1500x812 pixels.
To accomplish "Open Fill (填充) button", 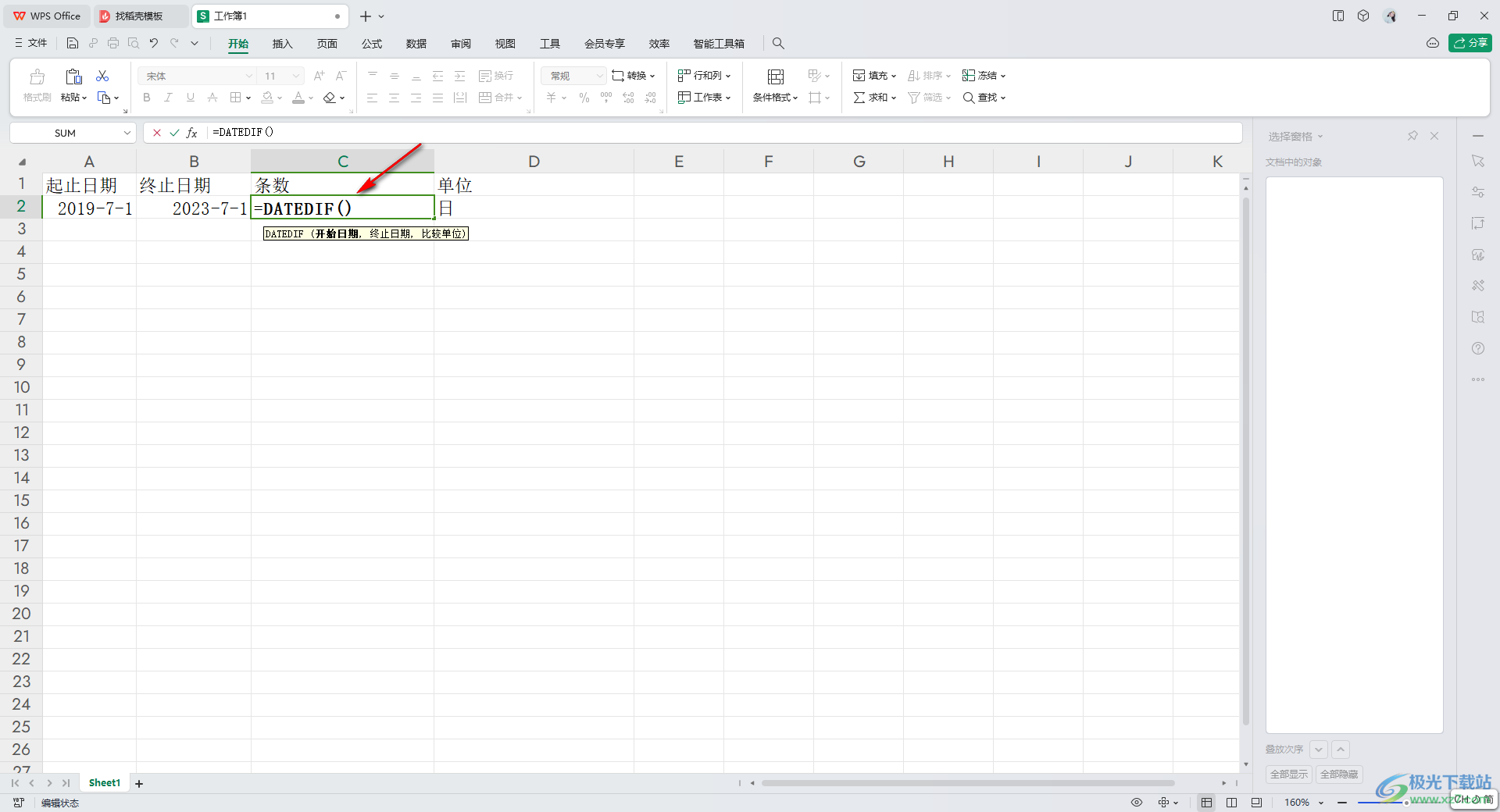I will click(x=875, y=76).
